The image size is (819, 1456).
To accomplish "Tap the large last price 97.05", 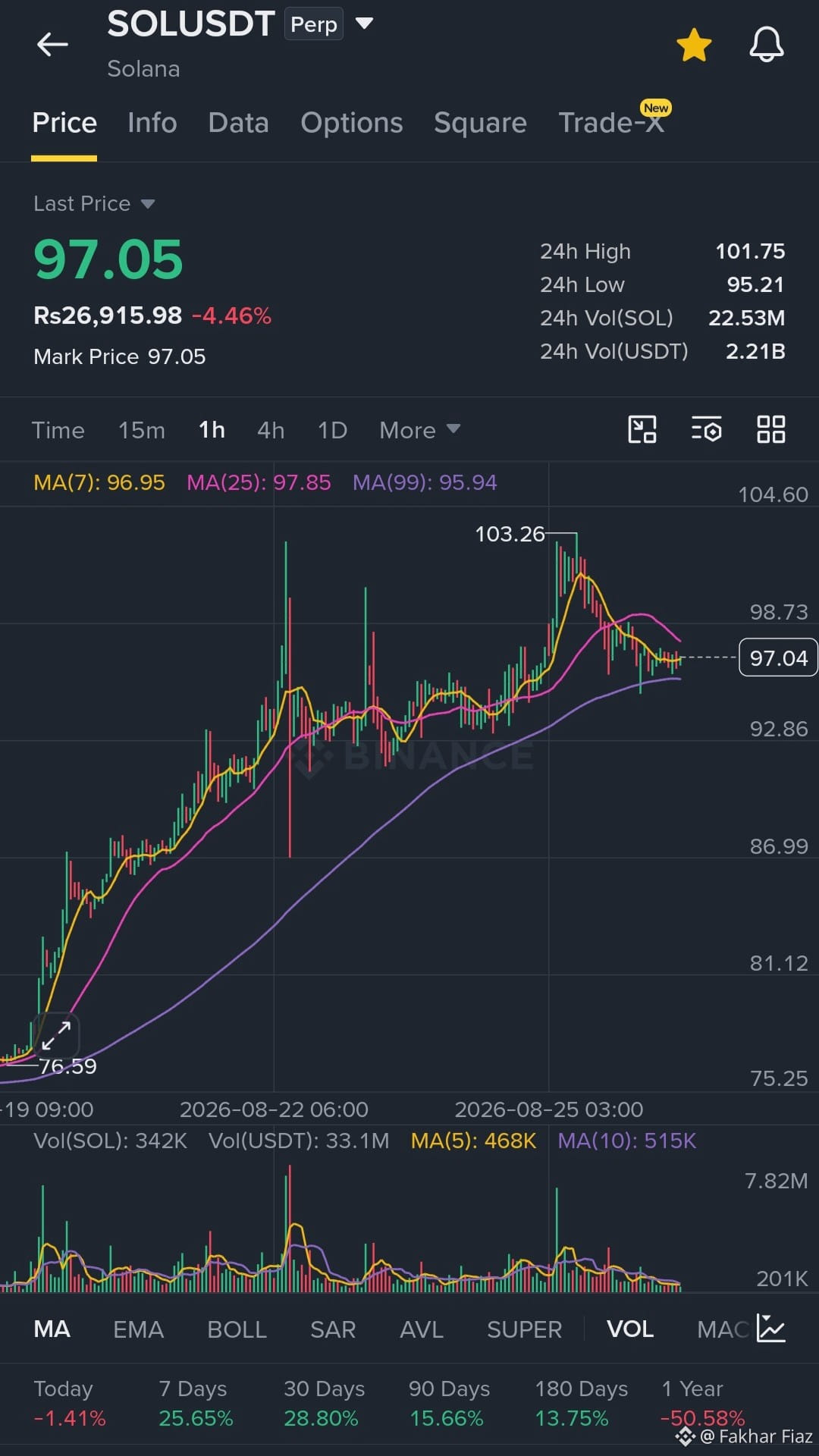I will 108,259.
